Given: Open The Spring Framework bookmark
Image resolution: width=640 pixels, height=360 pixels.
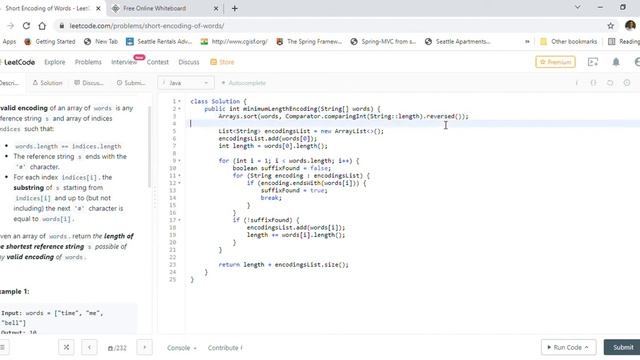Looking at the screenshot, I should pos(309,42).
